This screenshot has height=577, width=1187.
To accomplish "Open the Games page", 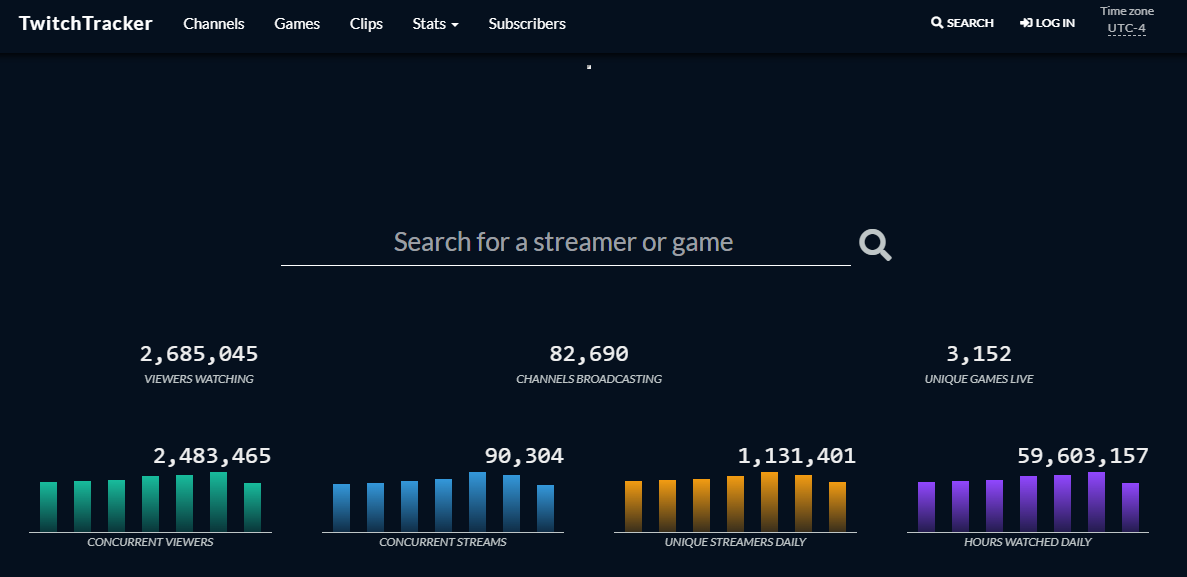I will click(x=297, y=24).
